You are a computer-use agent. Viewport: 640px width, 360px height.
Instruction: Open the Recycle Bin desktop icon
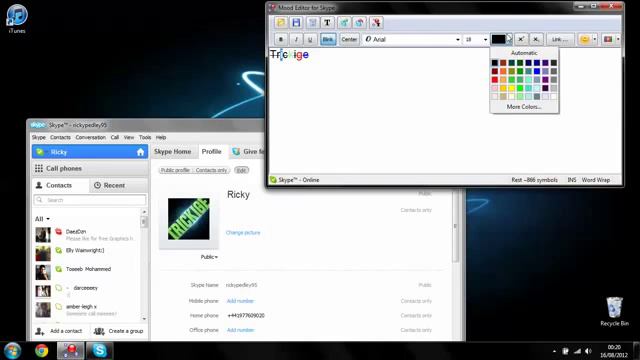pos(614,311)
